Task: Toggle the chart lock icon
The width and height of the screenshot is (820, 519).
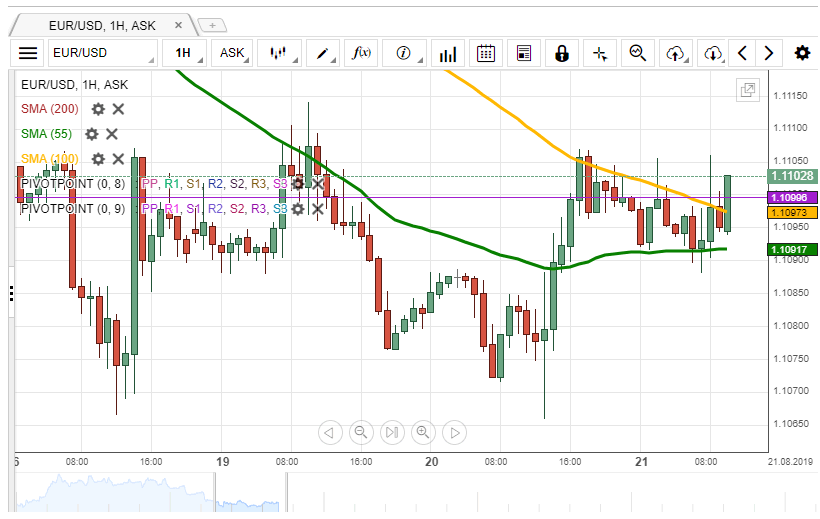Action: (561, 53)
